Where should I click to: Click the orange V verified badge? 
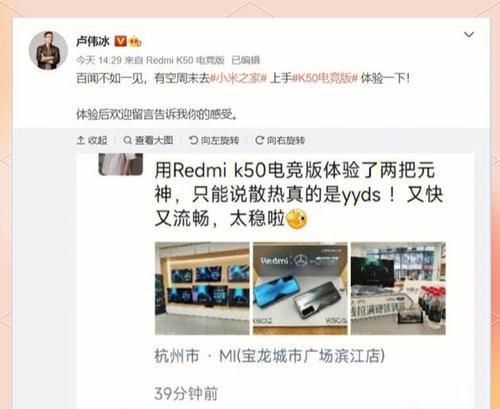[120, 41]
